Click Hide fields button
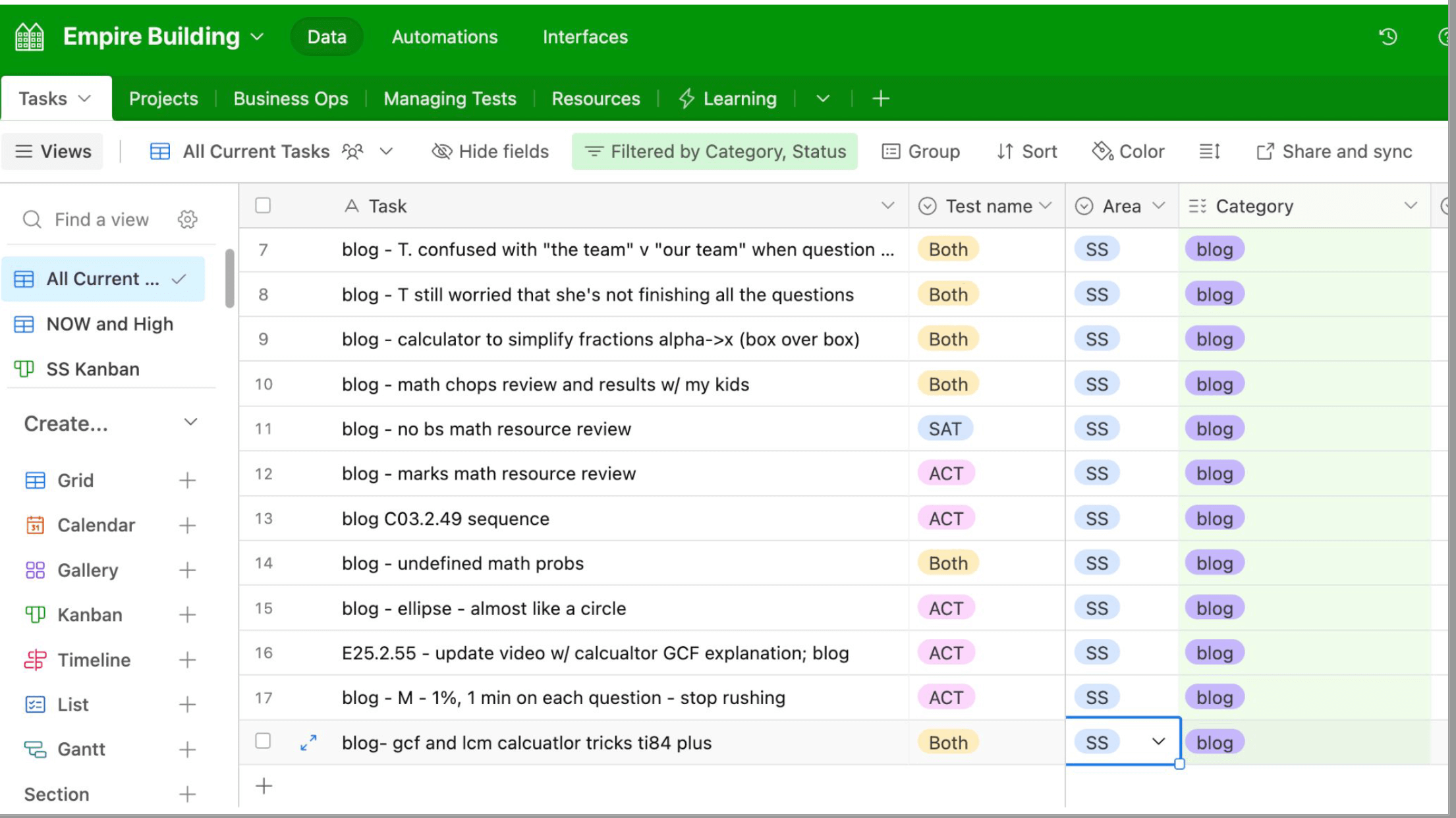 pyautogui.click(x=490, y=151)
